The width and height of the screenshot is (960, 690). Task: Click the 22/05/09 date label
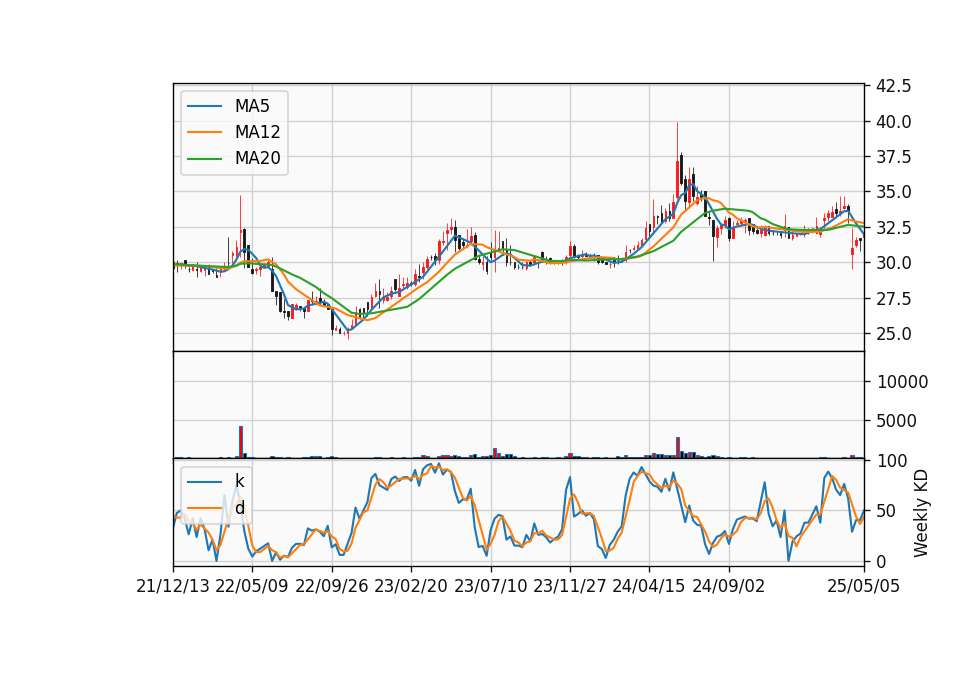click(252, 587)
